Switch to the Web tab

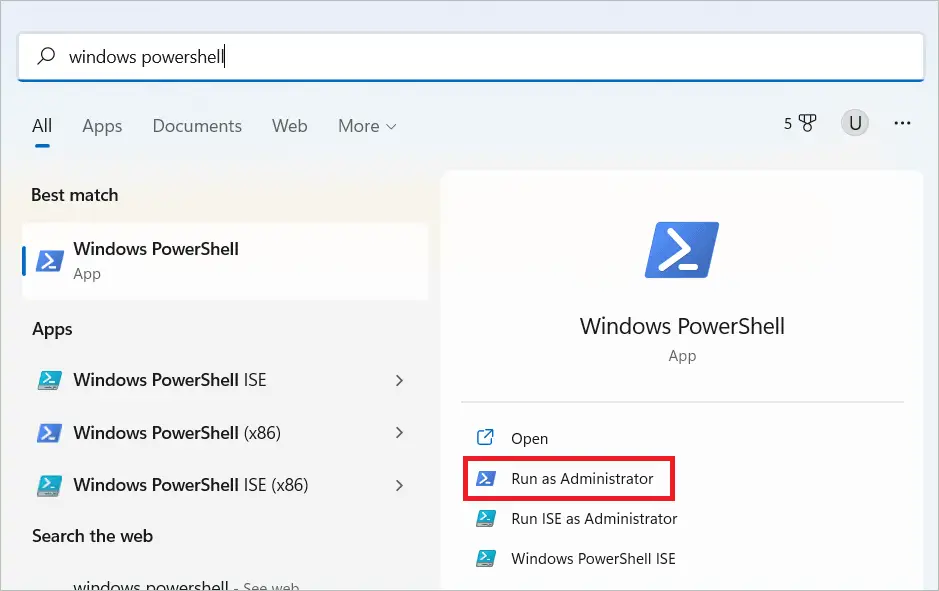289,126
